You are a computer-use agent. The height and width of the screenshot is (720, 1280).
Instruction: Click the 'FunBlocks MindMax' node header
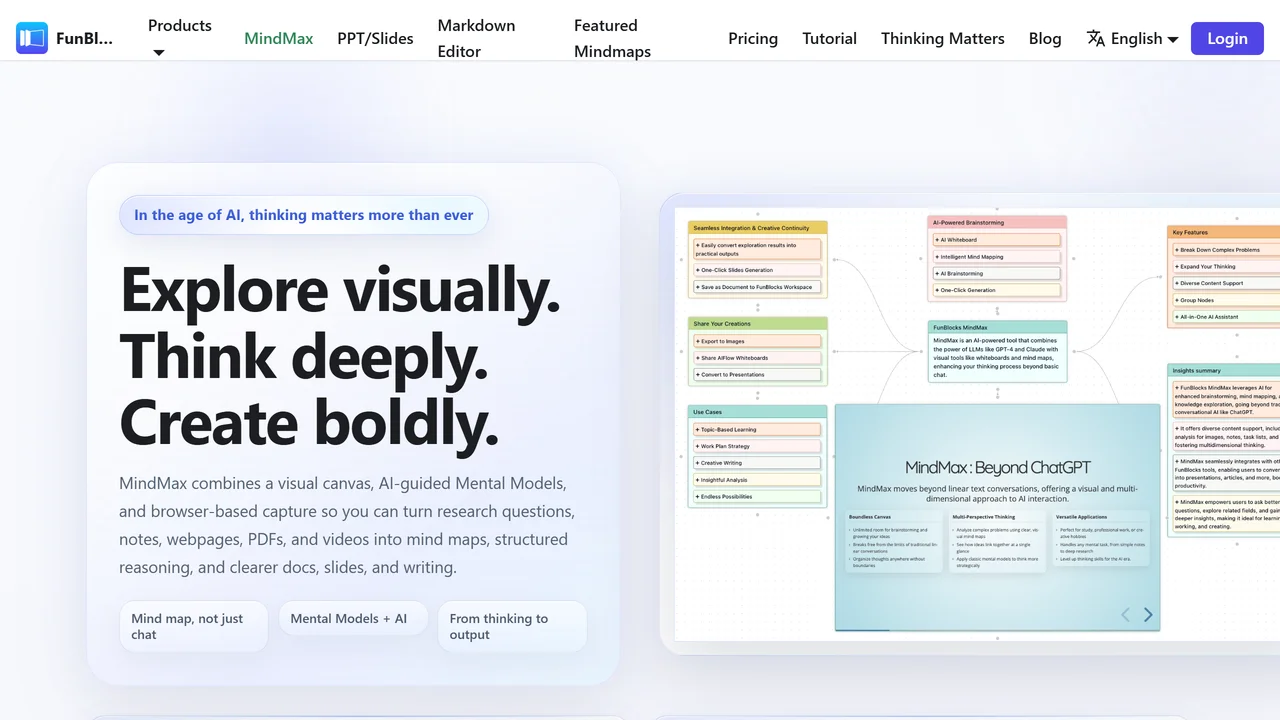click(x=997, y=327)
